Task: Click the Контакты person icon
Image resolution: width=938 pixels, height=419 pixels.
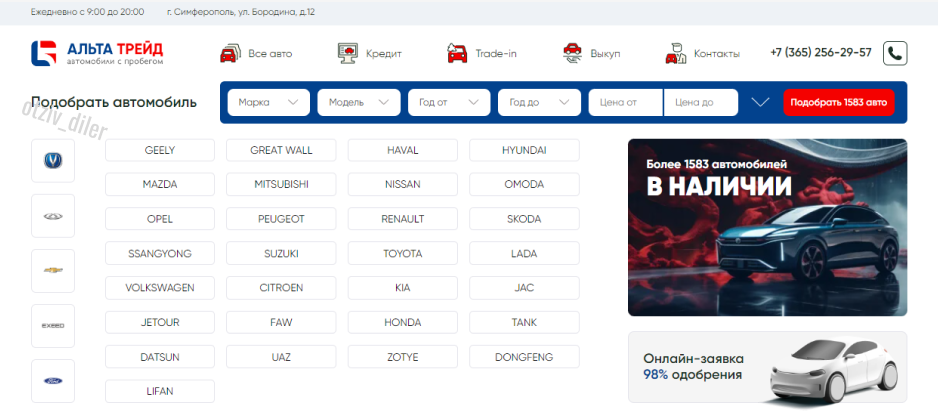Action: pos(675,53)
